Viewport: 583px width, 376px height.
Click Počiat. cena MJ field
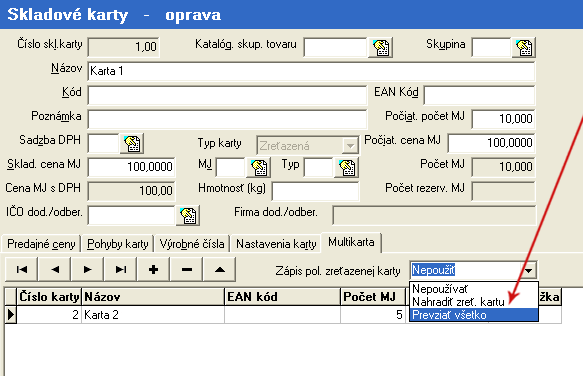coord(492,143)
